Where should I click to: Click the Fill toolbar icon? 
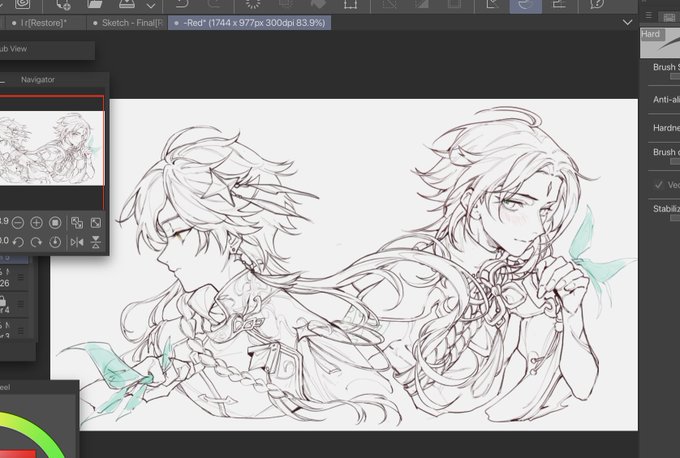pyautogui.click(x=318, y=4)
